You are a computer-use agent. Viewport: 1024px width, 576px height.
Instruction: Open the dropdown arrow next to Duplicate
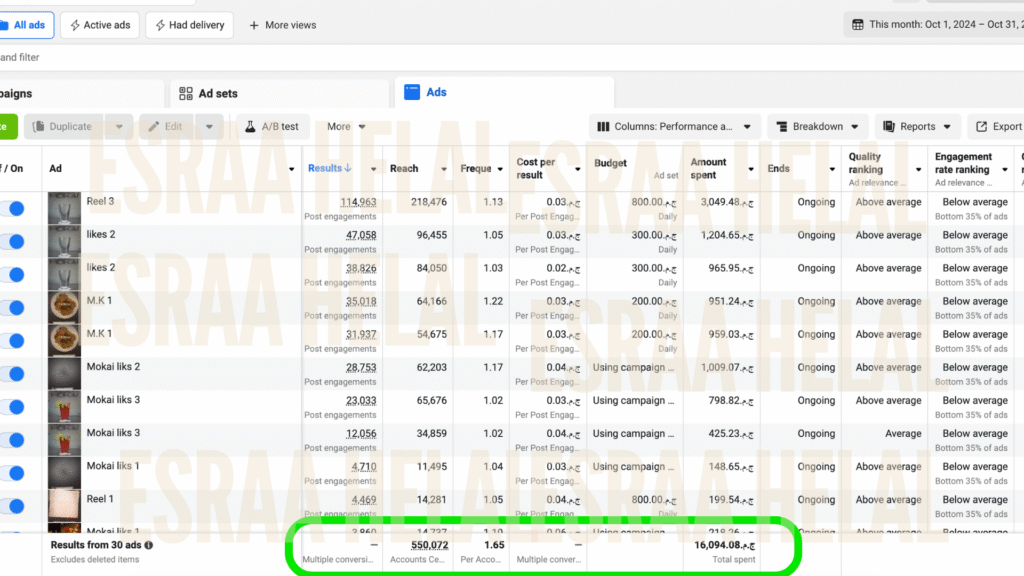(119, 127)
